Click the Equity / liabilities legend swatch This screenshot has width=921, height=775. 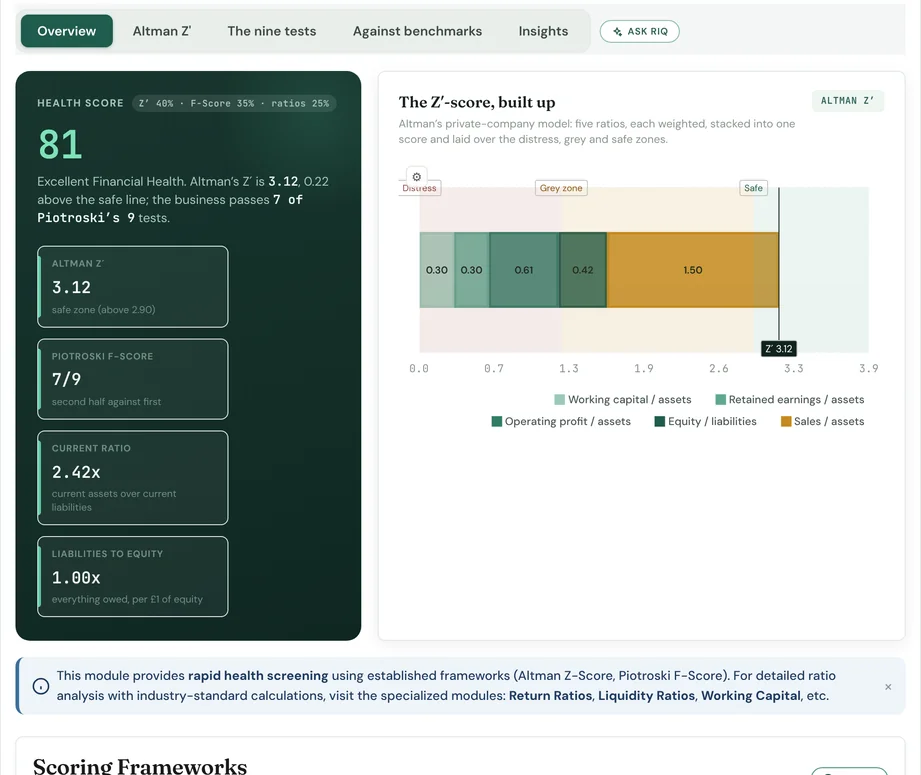tap(660, 421)
